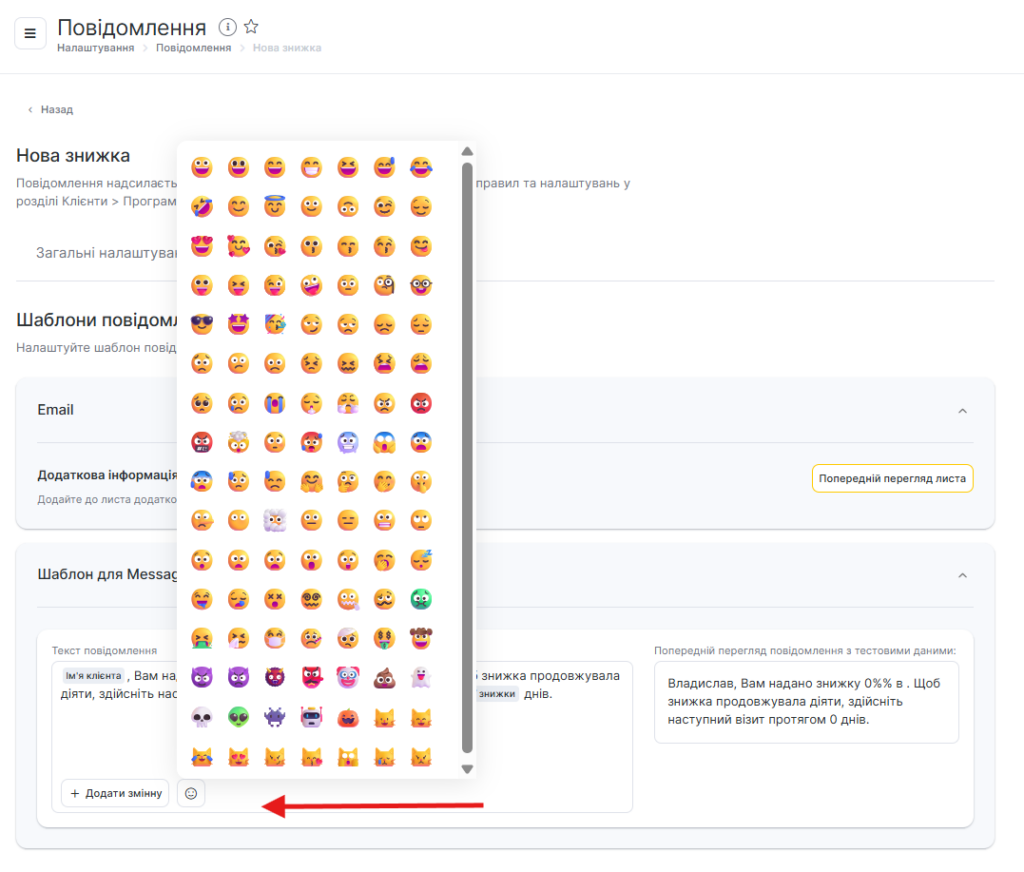Collapse the Messenger template section chevron
The image size is (1024, 872).
(x=962, y=576)
